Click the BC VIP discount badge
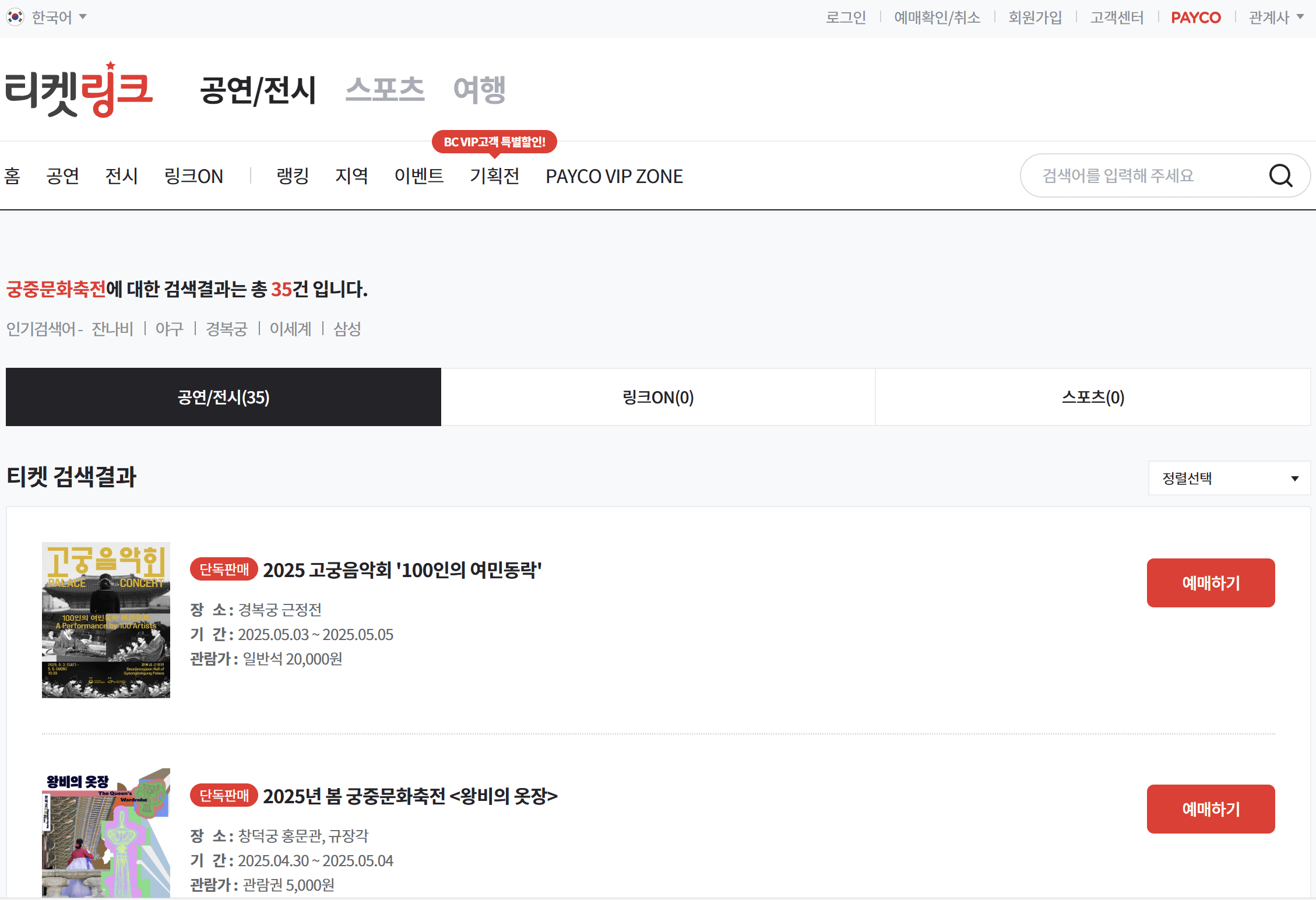 (494, 142)
